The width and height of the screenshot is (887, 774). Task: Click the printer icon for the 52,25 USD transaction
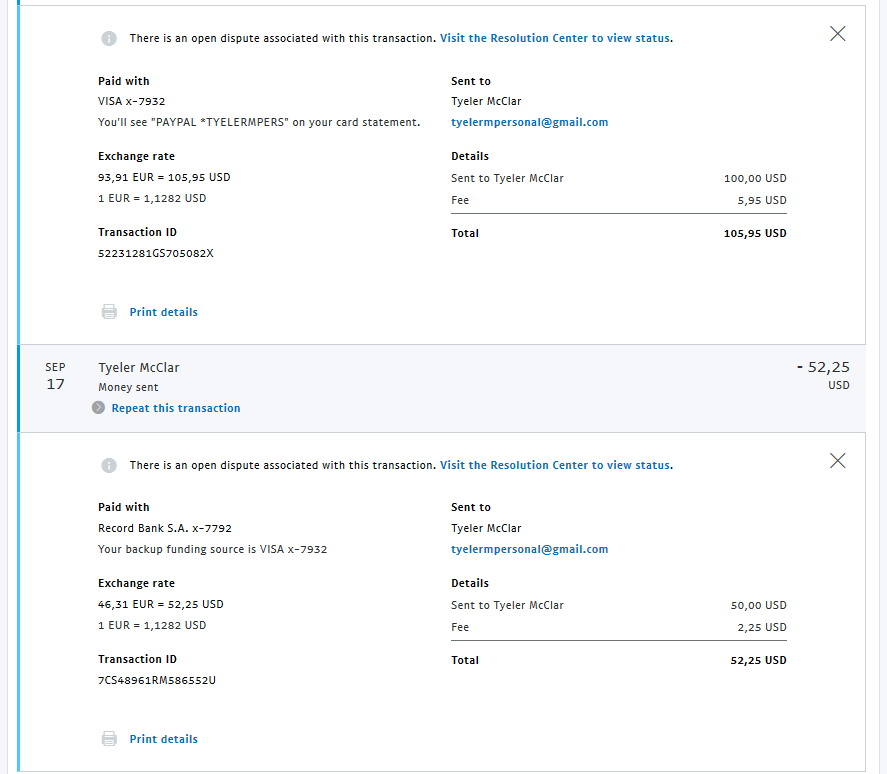109,739
